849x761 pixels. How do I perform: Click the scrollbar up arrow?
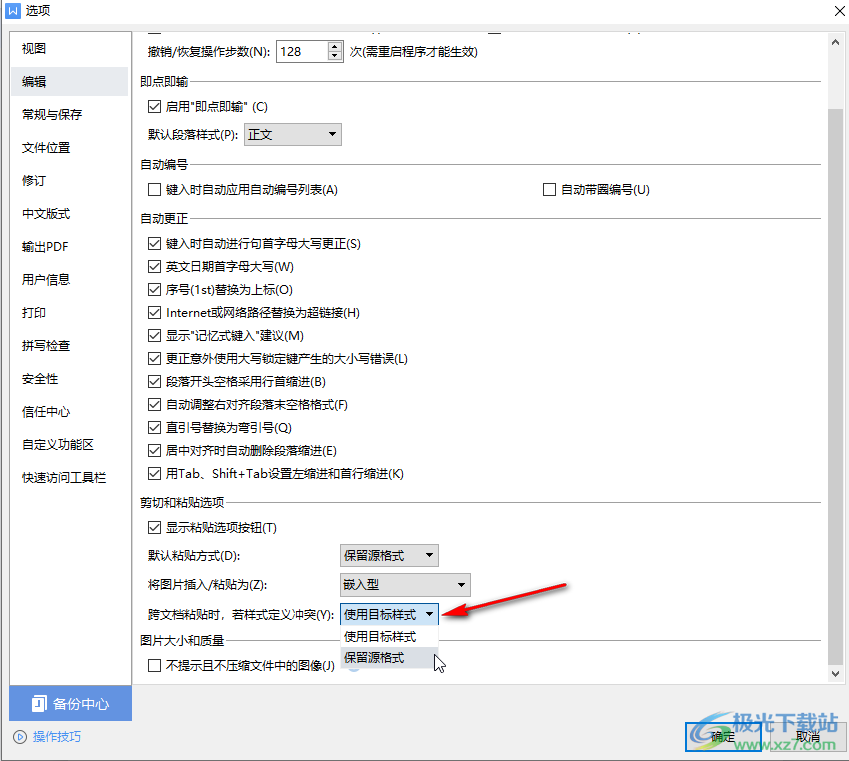pyautogui.click(x=835, y=42)
